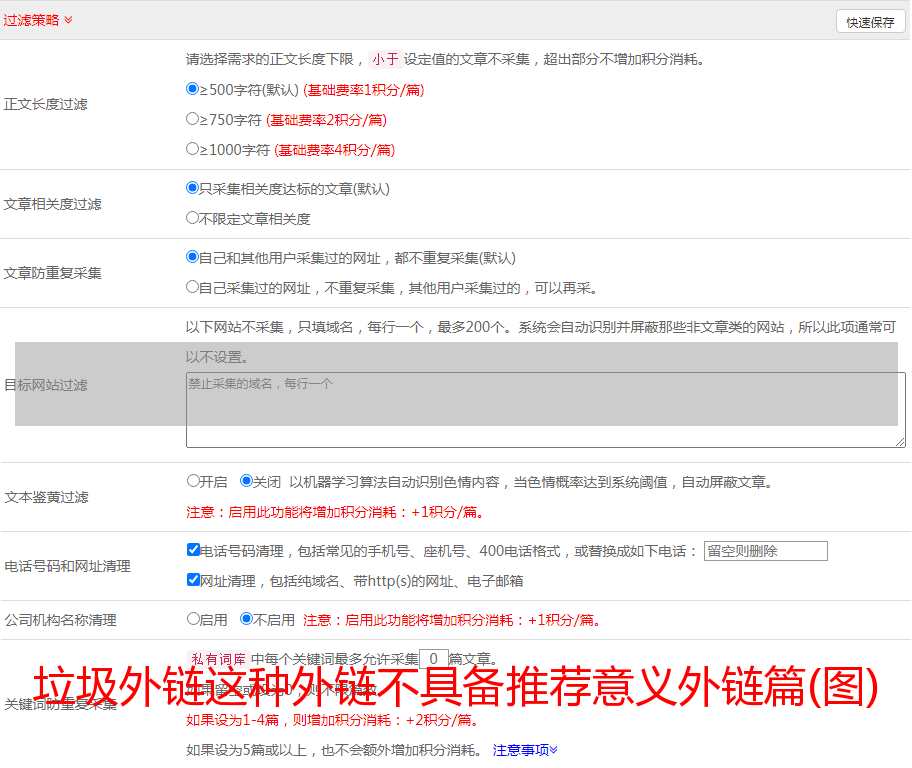Toggle 电话号码清理 checkbox

tap(194, 550)
